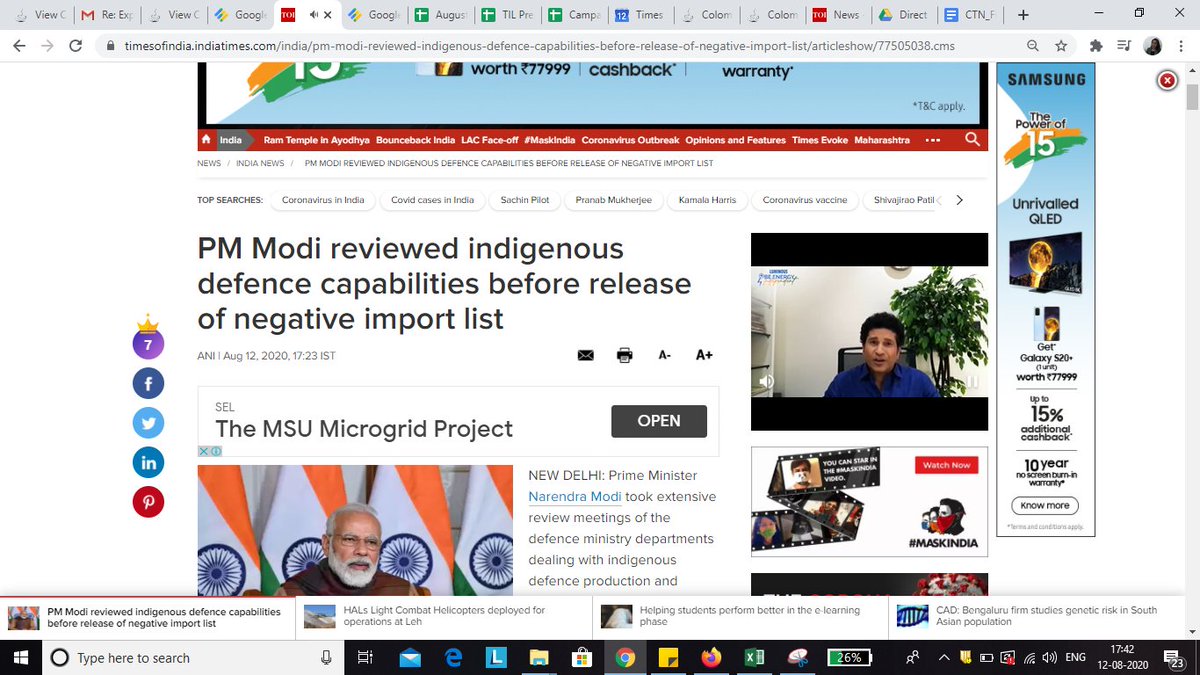Screen dimensions: 1200x675
Task: Open Ram Temple in Ayodhya section
Action: point(316,140)
